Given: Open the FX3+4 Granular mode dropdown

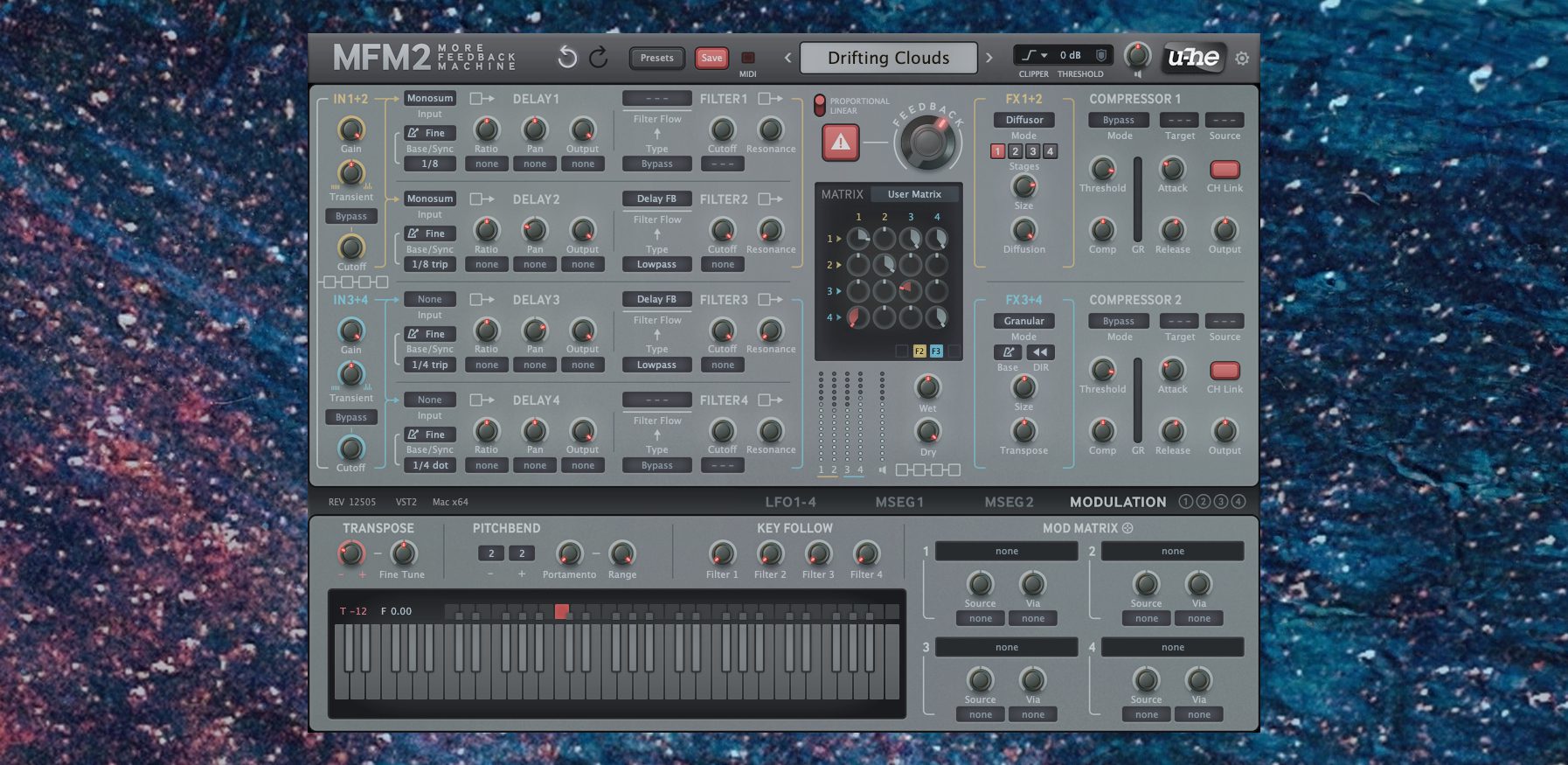Looking at the screenshot, I should [1024, 321].
